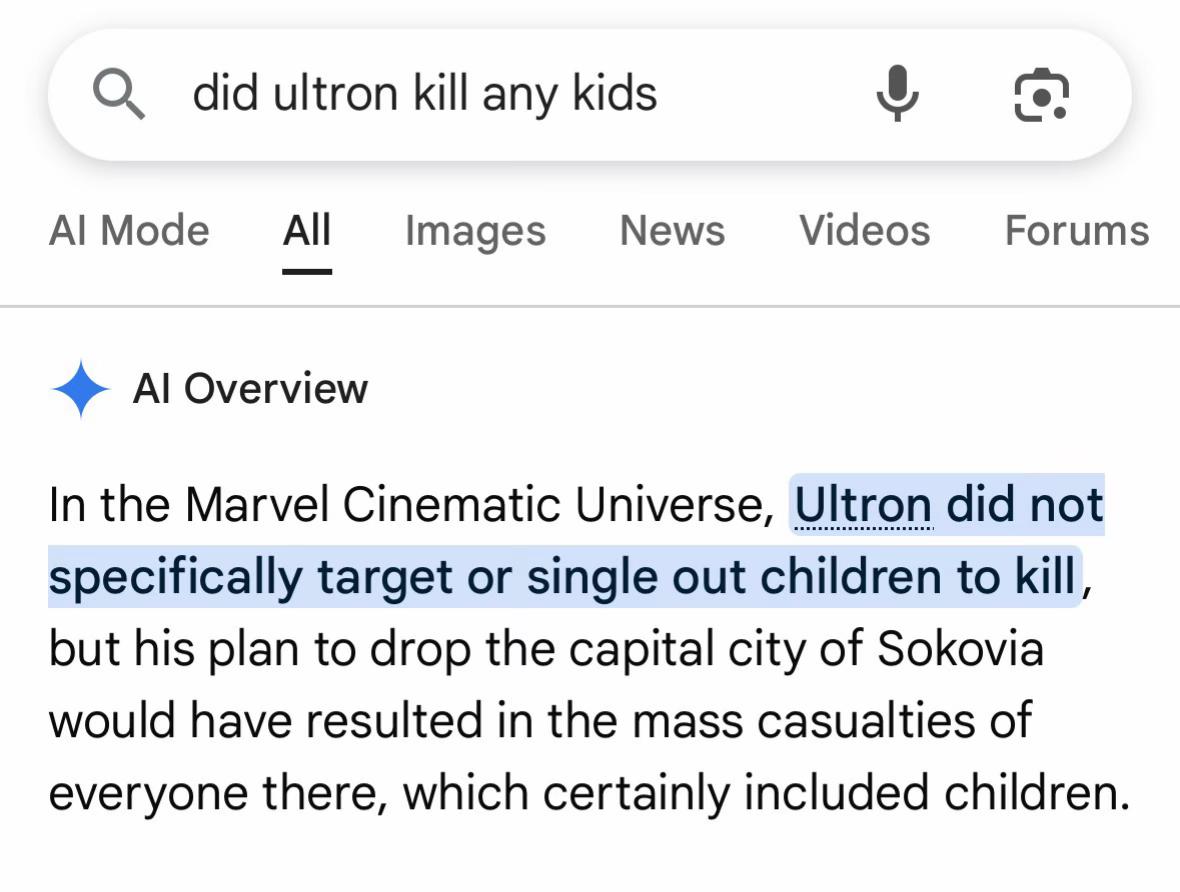The height and width of the screenshot is (892, 1180).
Task: Open Google Lens camera search icon
Action: coord(1042,94)
